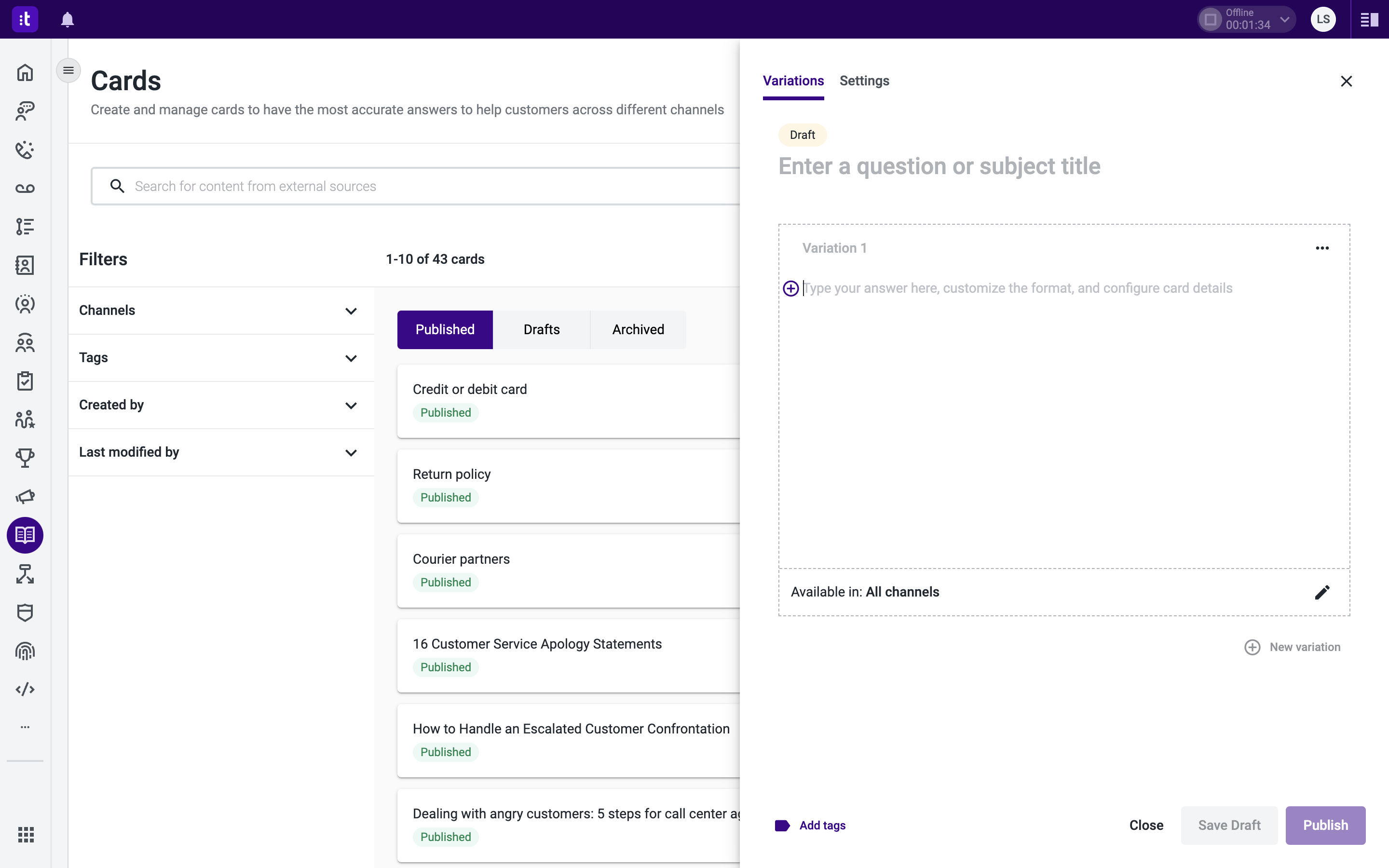Open the Offline status dropdown
Screen dimensions: 1389x868
pos(1246,19)
